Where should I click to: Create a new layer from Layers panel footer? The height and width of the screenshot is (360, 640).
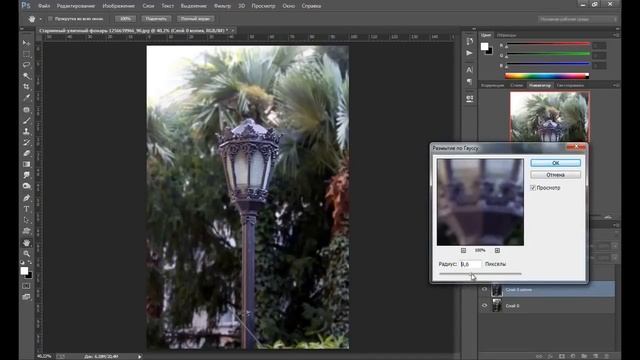click(596, 356)
